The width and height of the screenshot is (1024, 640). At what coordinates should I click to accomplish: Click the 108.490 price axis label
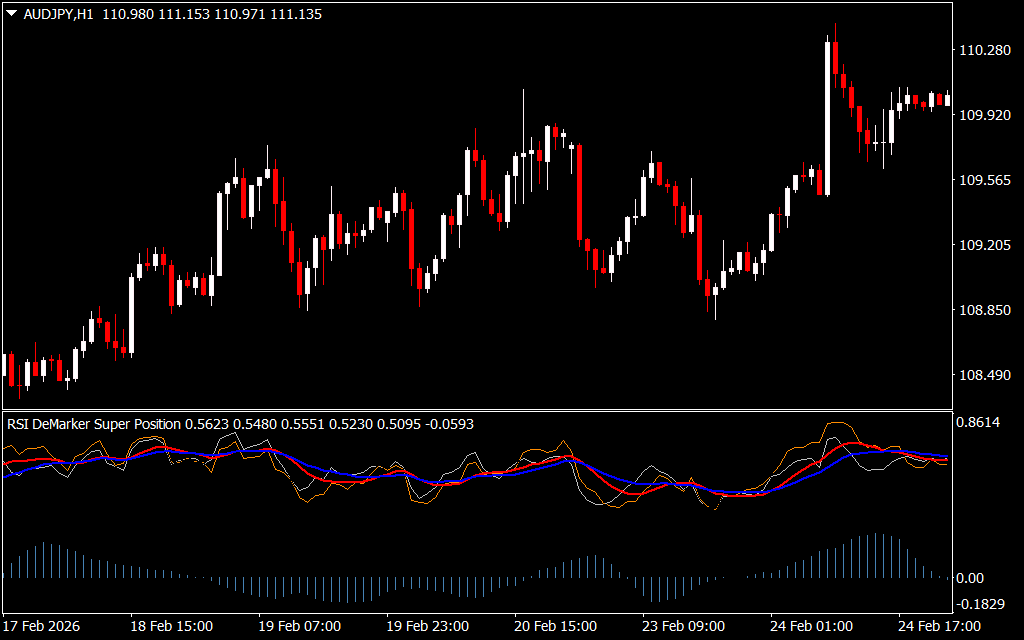[984, 376]
